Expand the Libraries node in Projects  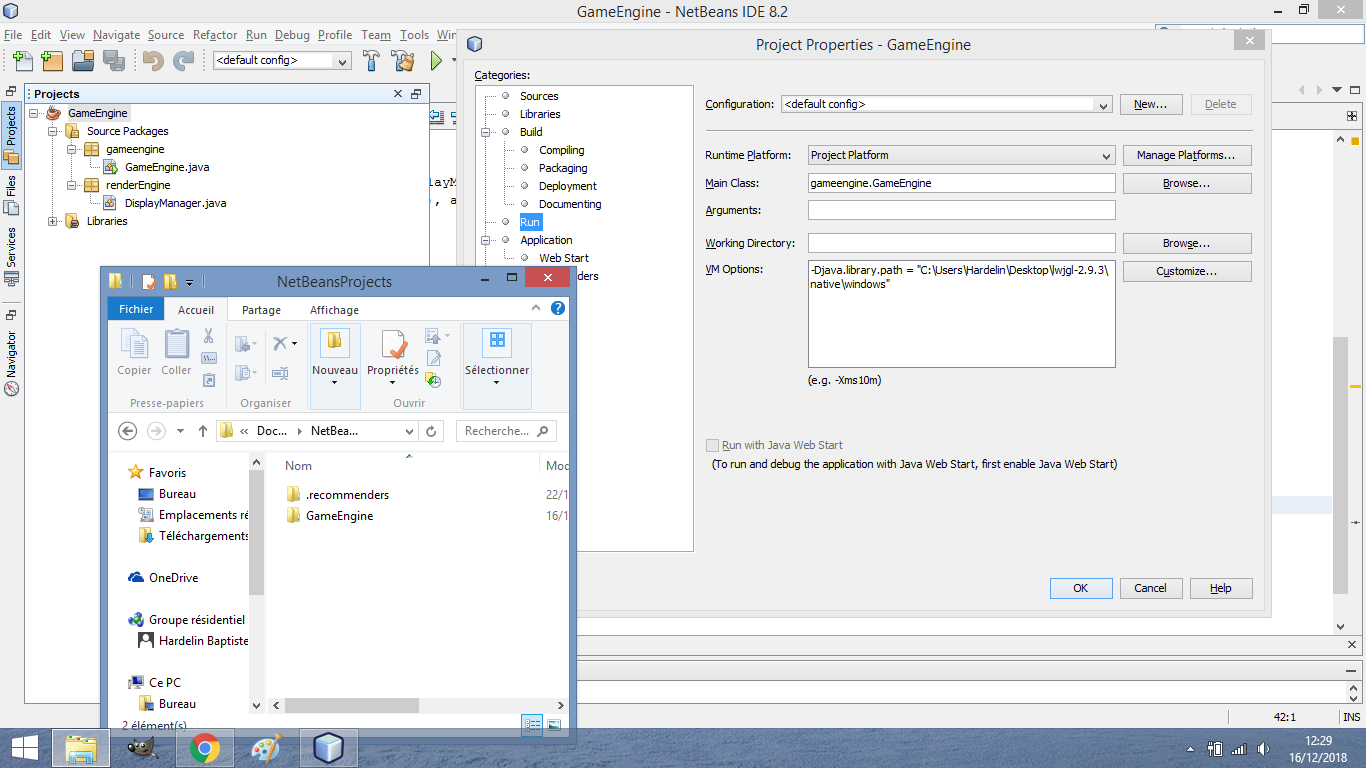53,221
